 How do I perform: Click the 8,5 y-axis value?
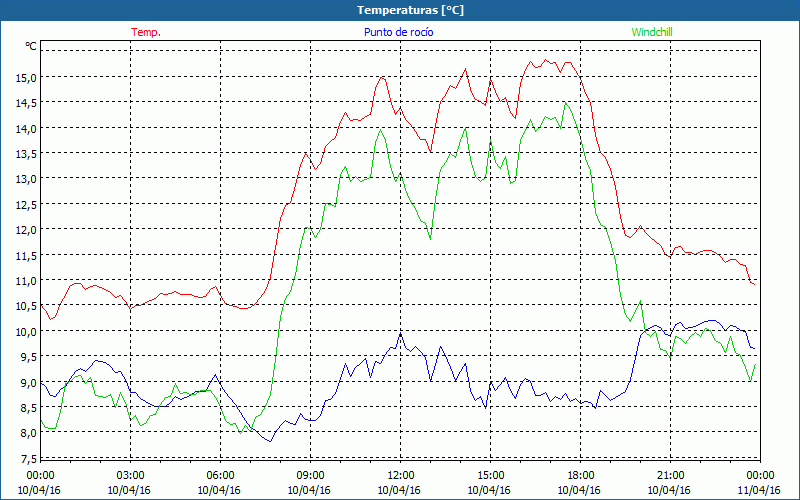(30, 408)
